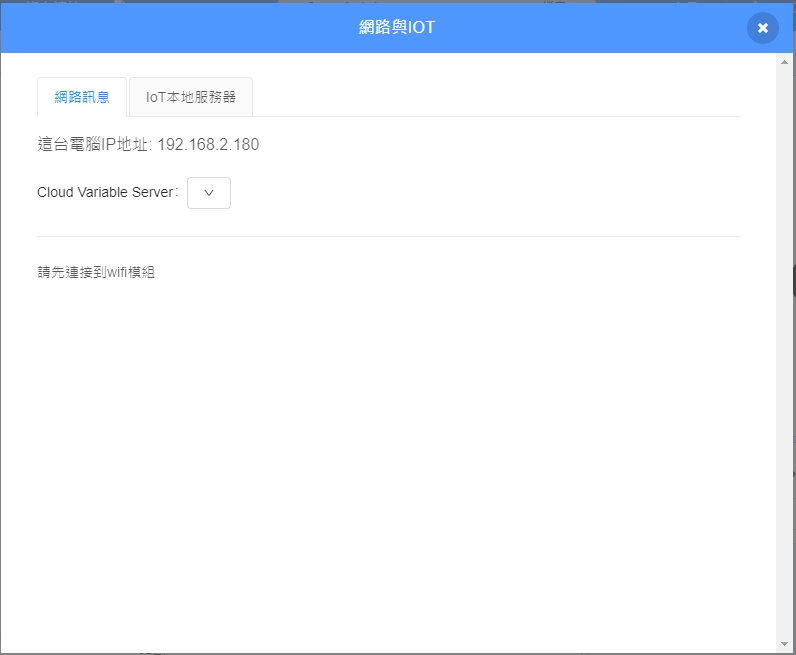The image size is (796, 655).
Task: Open the IoT本地服務器 tab
Action: click(191, 98)
